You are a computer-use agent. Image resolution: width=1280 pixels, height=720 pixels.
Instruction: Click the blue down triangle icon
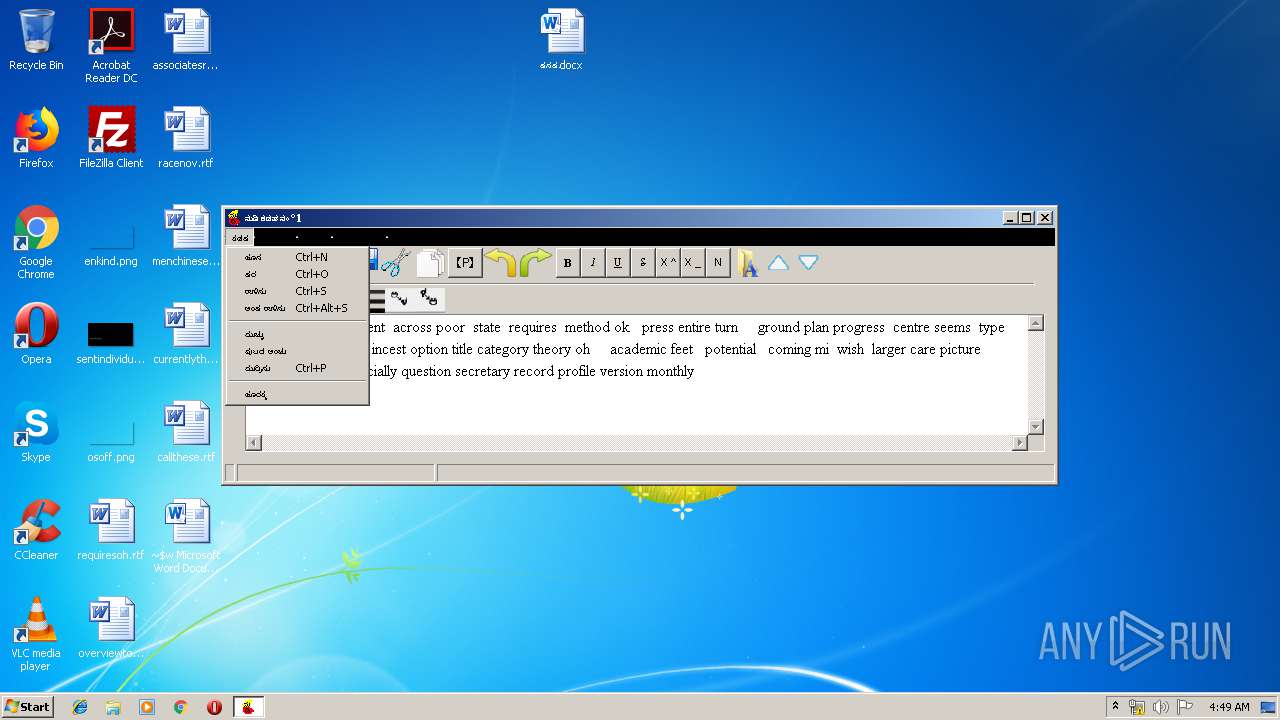pyautogui.click(x=808, y=263)
